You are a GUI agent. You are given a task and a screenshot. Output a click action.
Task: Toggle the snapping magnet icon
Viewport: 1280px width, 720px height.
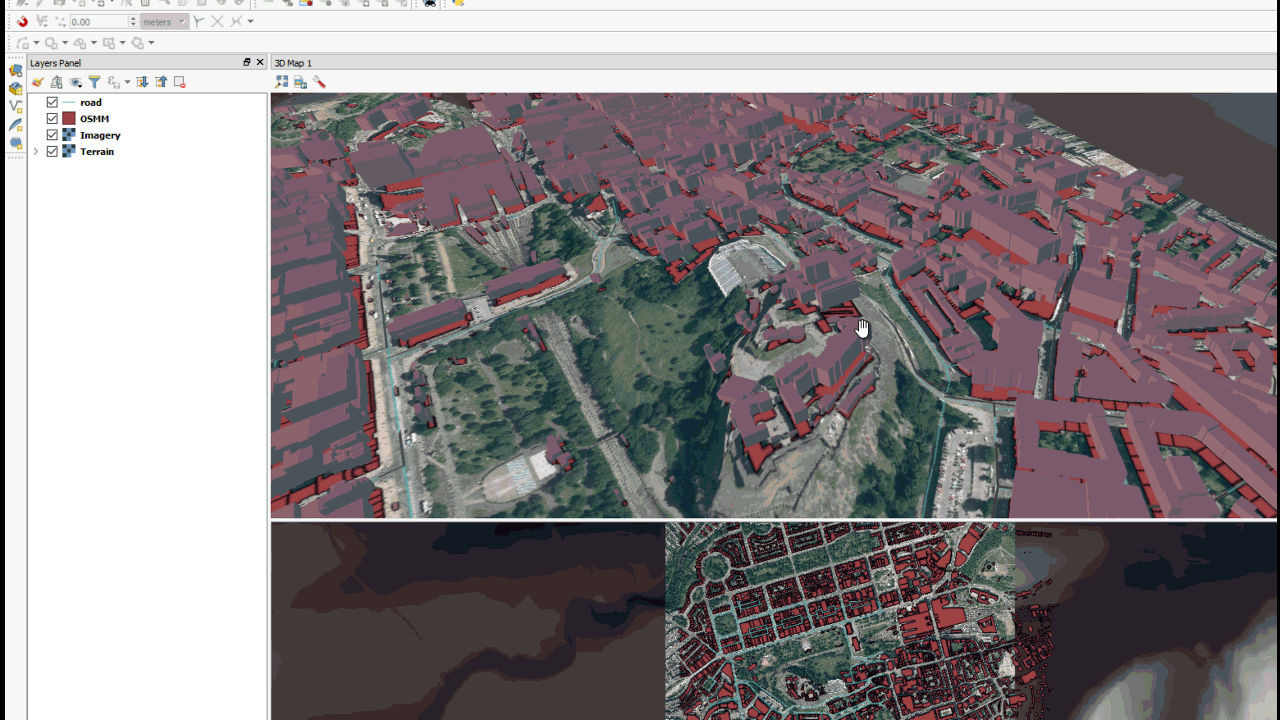(22, 21)
